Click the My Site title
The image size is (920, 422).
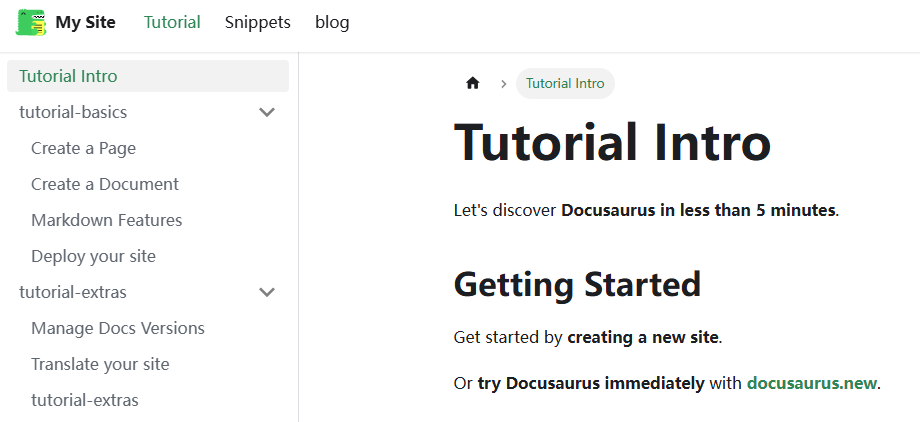click(x=86, y=22)
